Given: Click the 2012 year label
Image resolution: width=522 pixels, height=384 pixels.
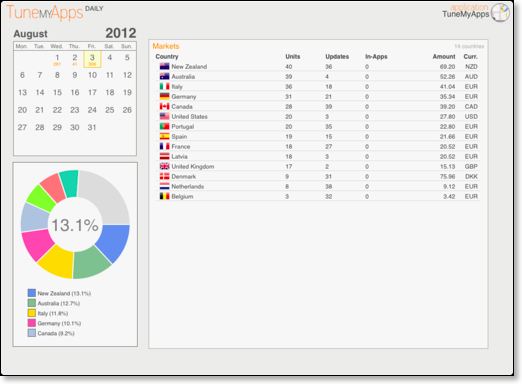Looking at the screenshot, I should pyautogui.click(x=121, y=33).
